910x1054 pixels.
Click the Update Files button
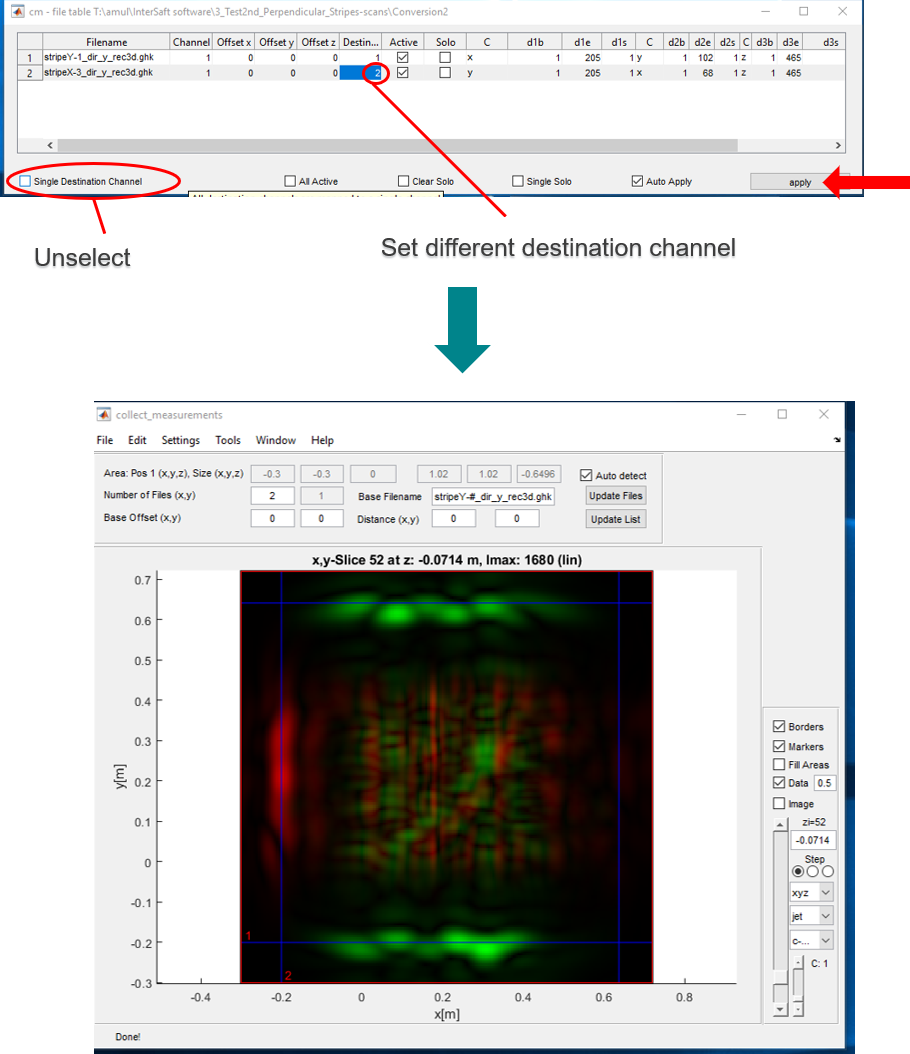[x=616, y=496]
